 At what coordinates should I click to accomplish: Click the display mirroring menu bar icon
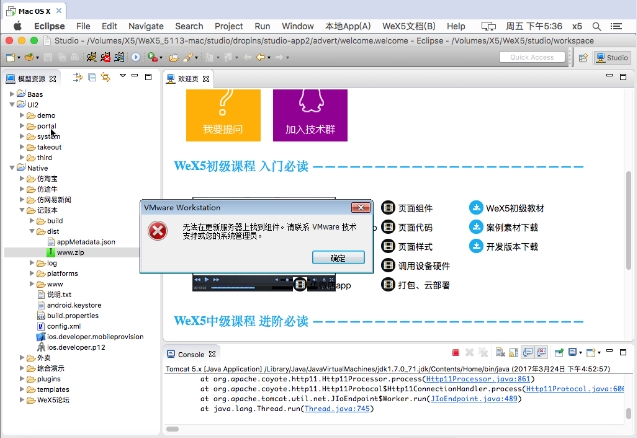click(x=488, y=26)
